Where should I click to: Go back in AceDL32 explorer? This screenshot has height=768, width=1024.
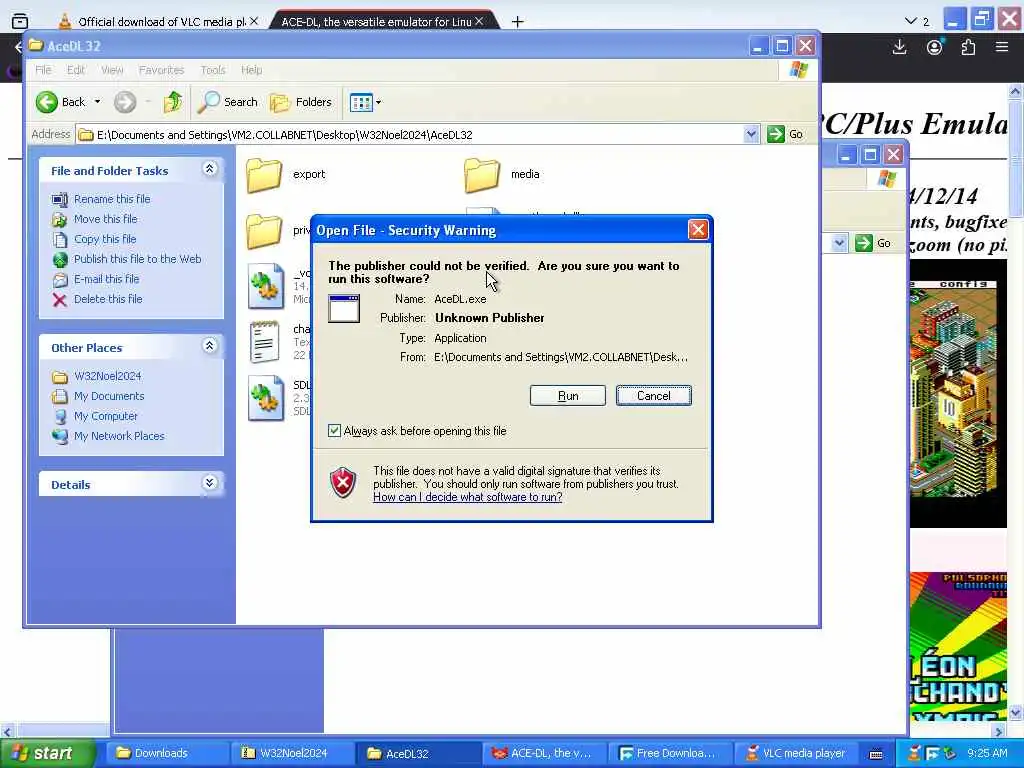60,102
